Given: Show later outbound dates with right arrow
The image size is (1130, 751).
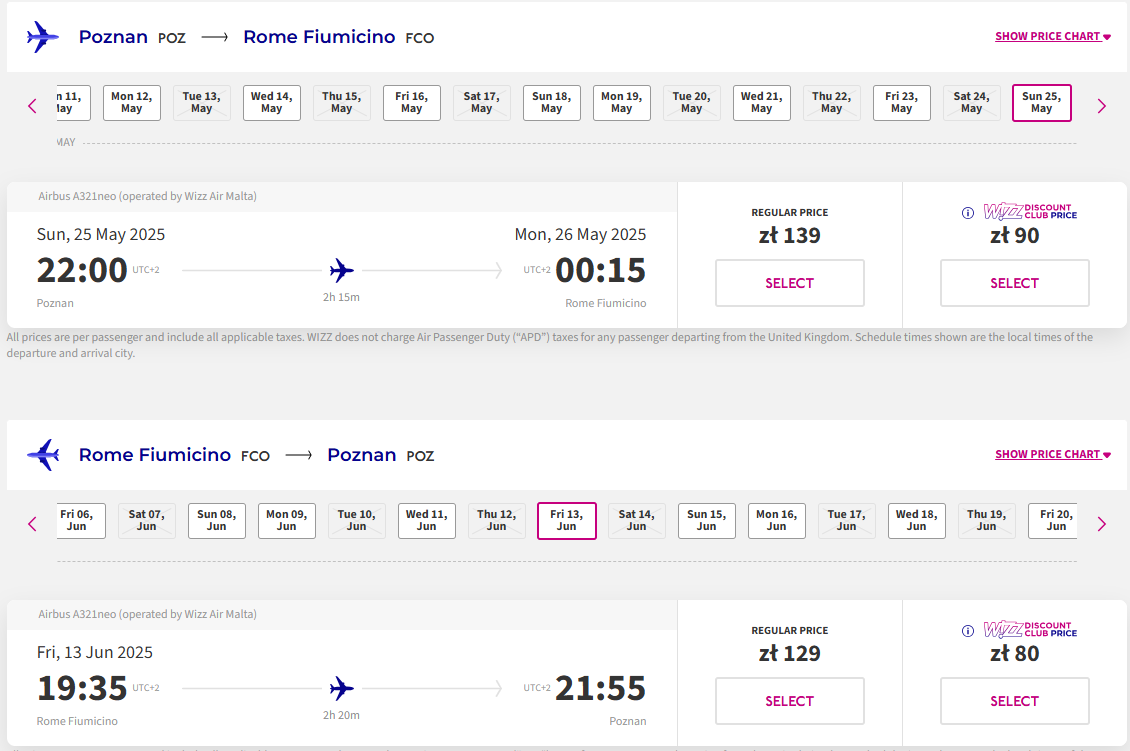Looking at the screenshot, I should 1101,106.
